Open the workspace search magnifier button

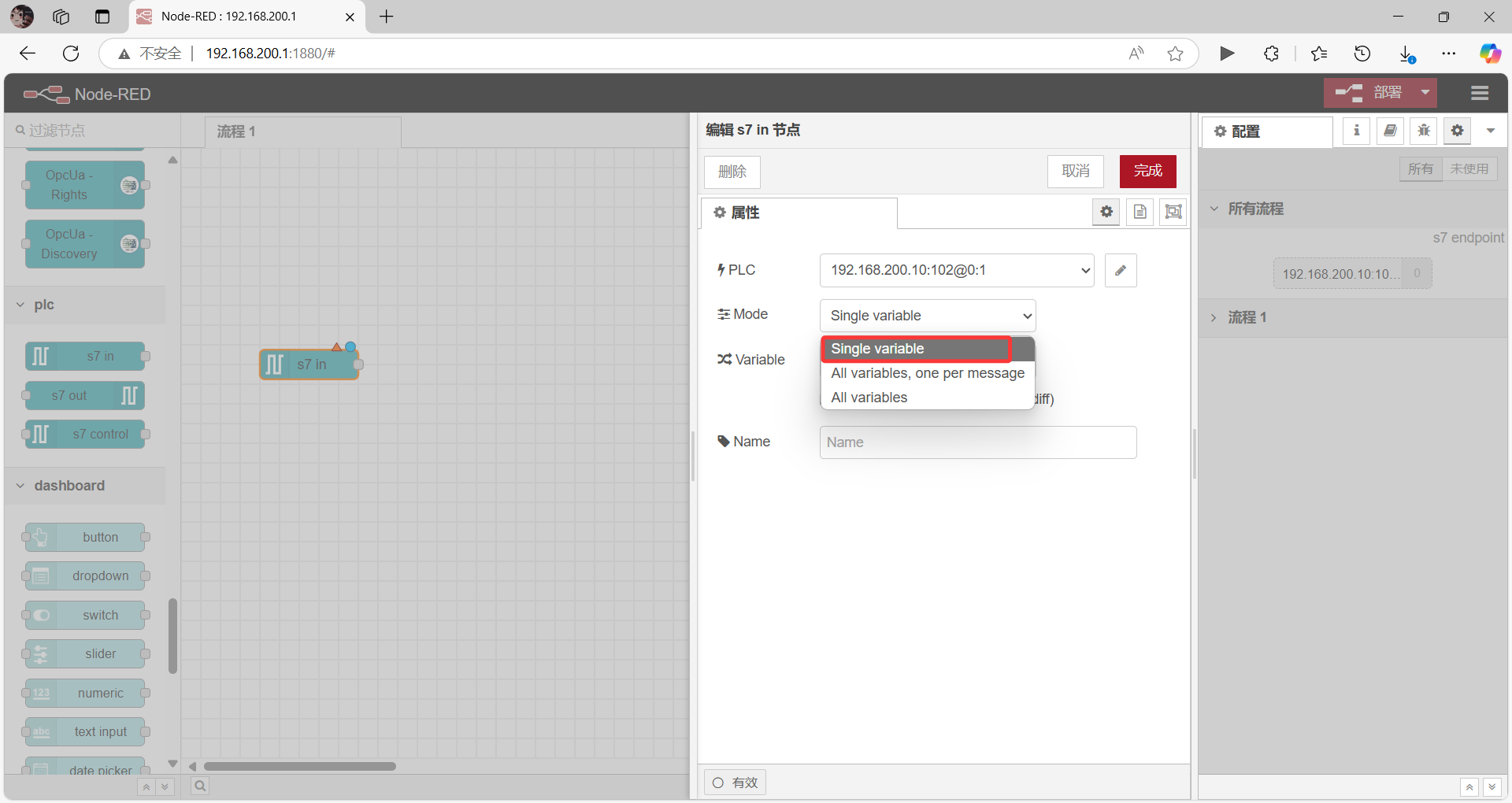coord(200,786)
